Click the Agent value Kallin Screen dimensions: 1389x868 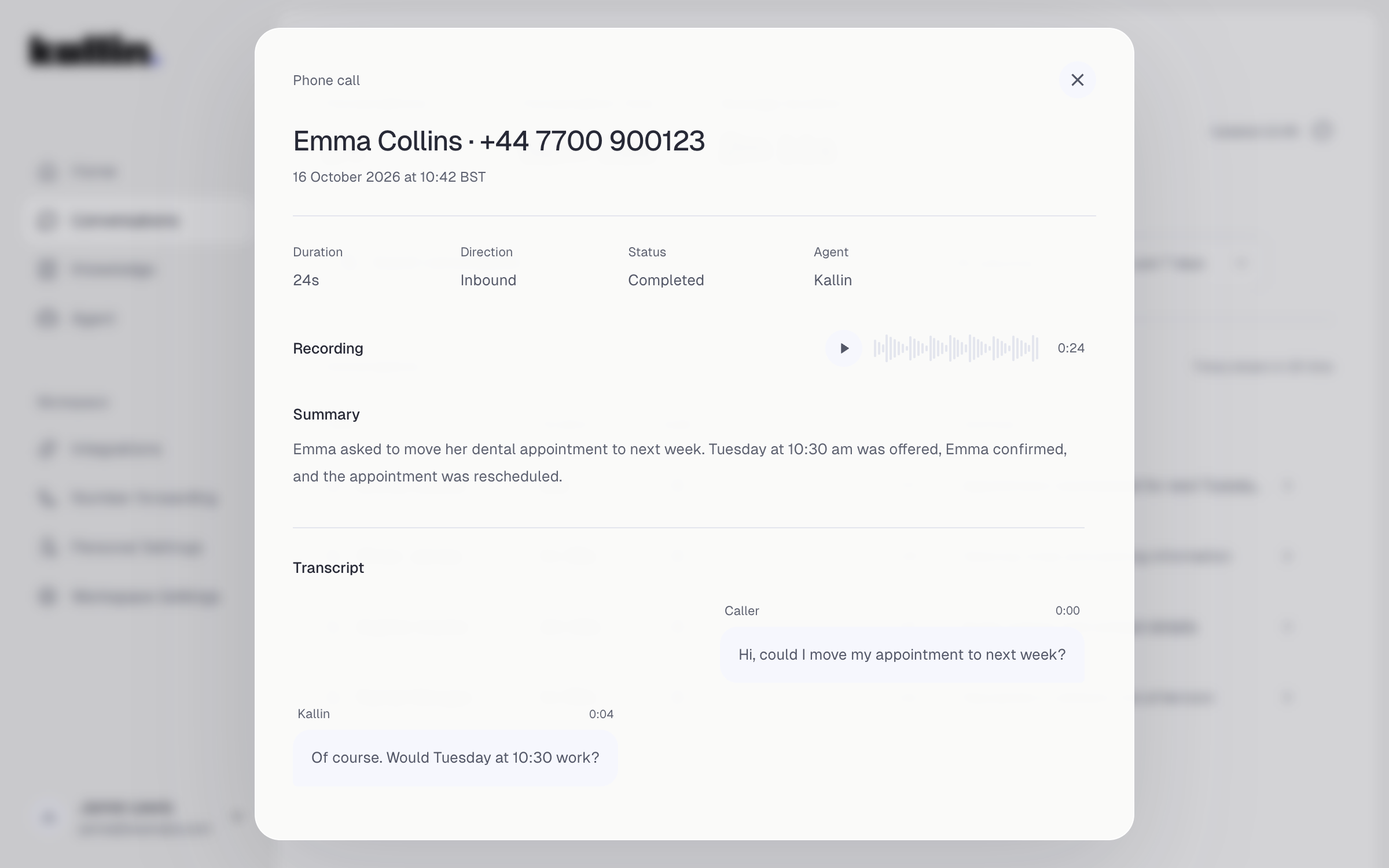point(832,280)
